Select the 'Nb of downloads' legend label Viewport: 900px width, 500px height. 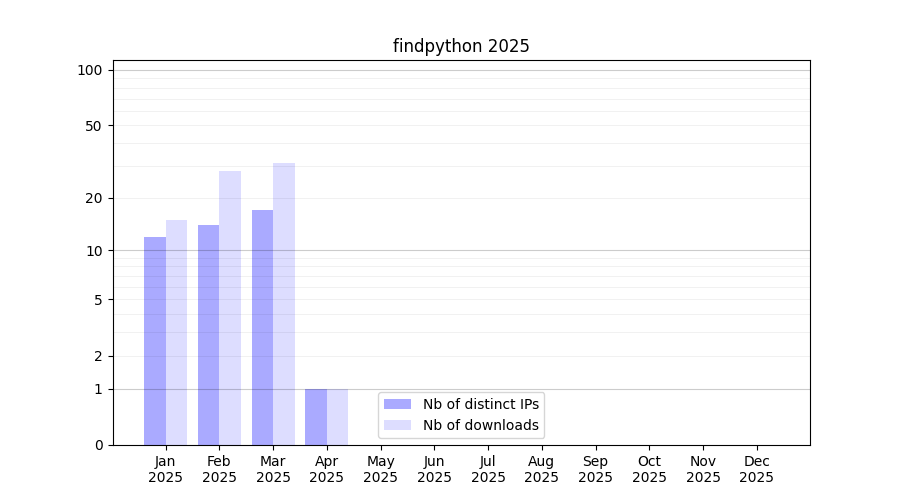pos(481,425)
